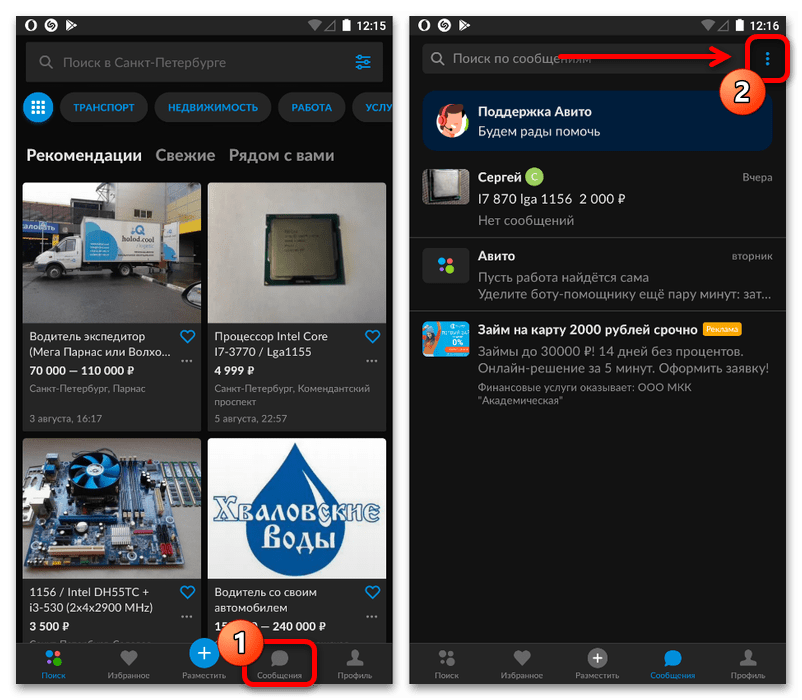Open more options for Водитель экспедитор listing
The width and height of the screenshot is (802, 700).
(187, 361)
